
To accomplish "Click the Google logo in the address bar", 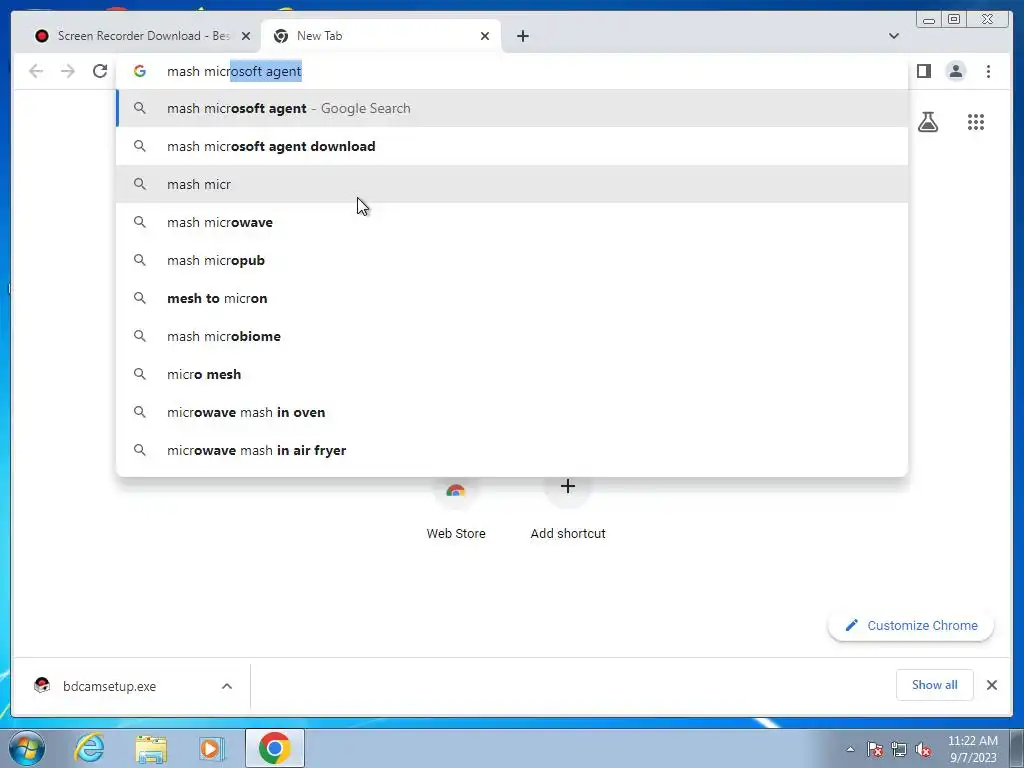I will tap(140, 71).
